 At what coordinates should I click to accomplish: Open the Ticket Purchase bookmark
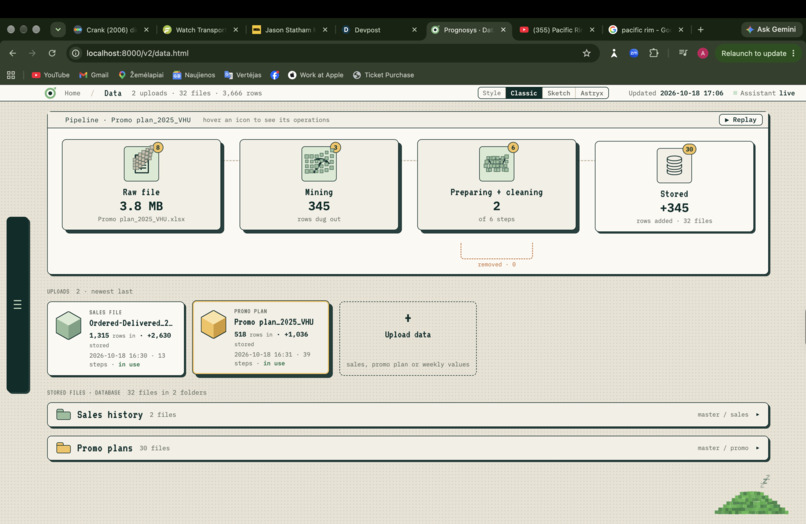click(383, 75)
